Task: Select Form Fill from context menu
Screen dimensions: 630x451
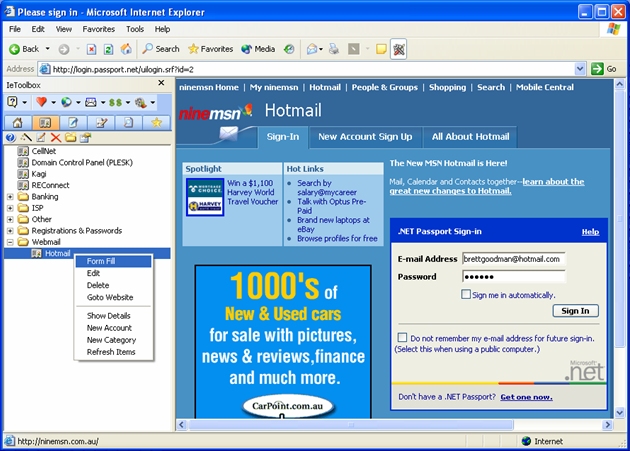Action: tap(101, 261)
